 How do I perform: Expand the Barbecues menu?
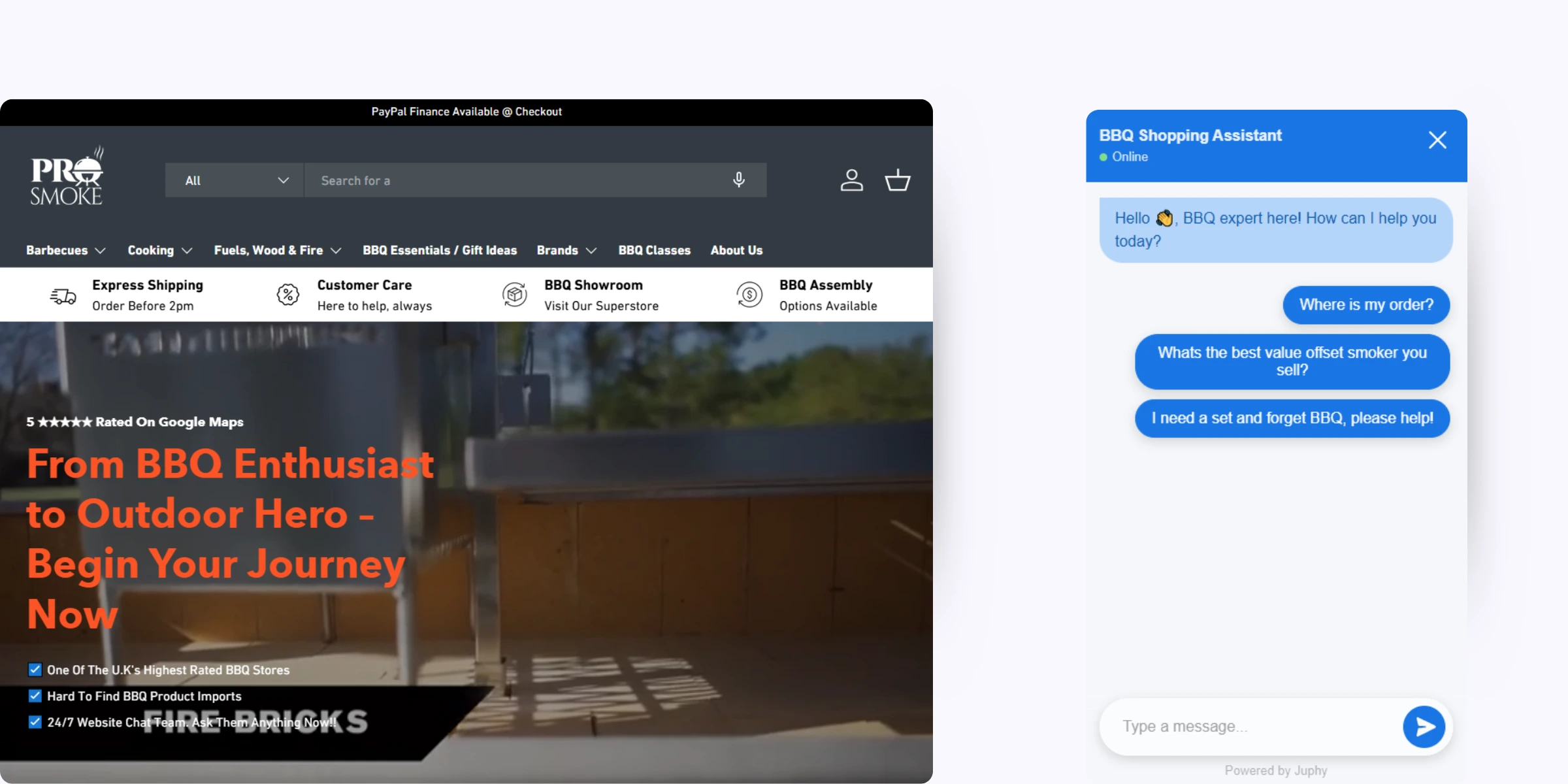(65, 250)
